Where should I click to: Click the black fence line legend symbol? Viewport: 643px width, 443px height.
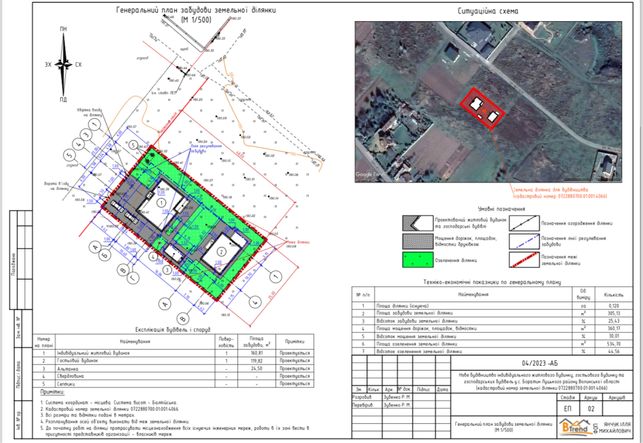[524, 223]
